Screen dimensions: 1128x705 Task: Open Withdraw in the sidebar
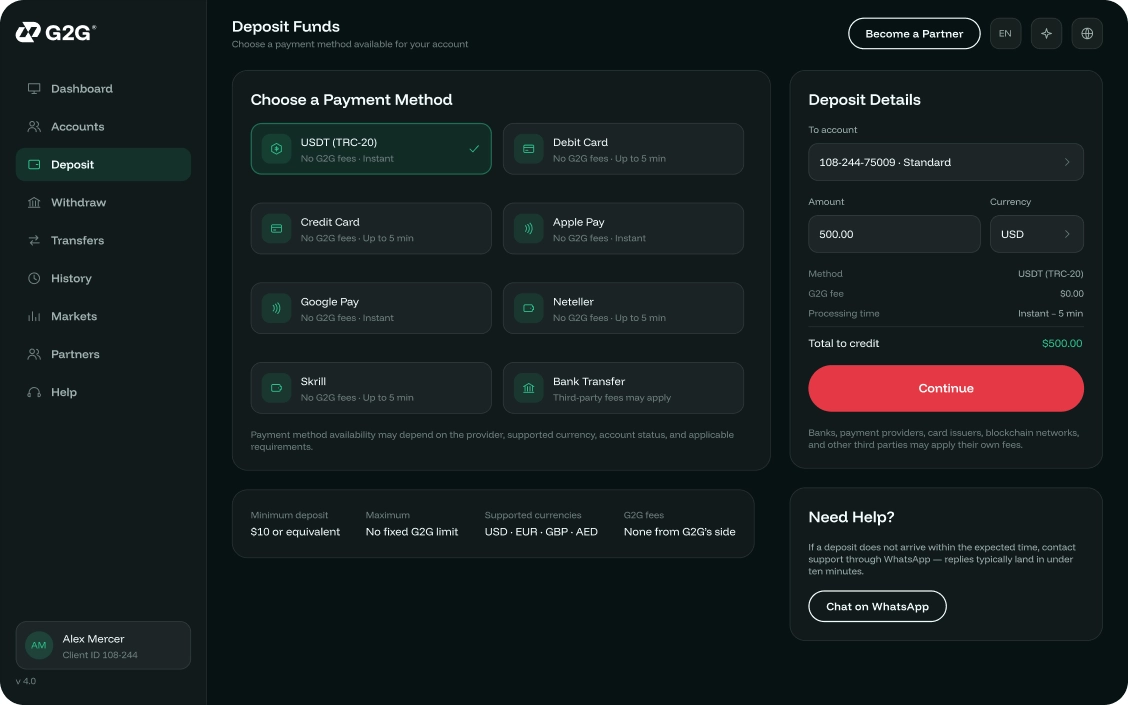pos(103,203)
